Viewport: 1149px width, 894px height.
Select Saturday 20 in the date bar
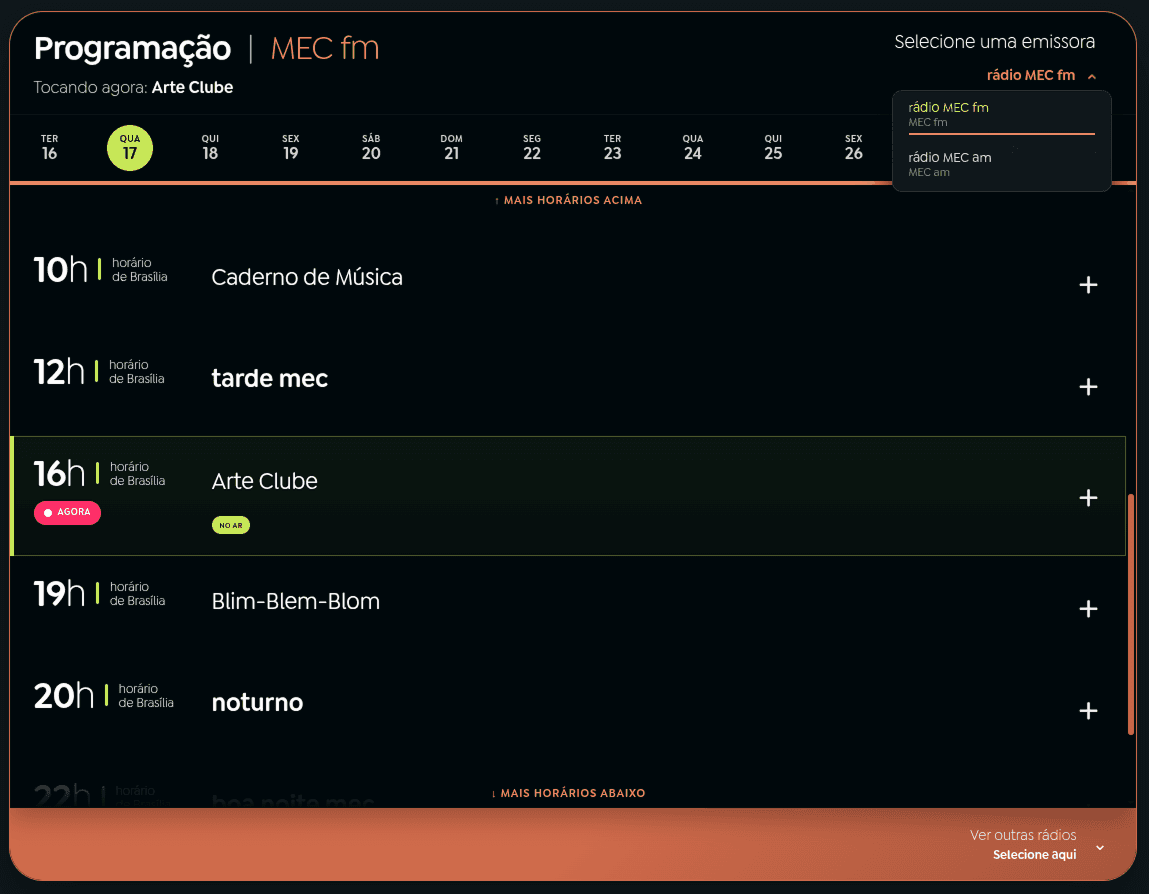coord(371,148)
